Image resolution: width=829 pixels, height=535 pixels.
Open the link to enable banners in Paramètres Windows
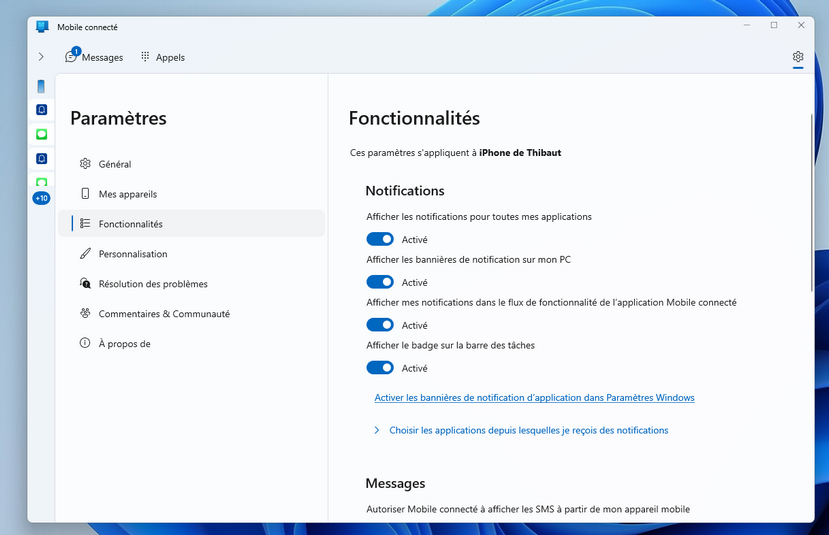tap(535, 398)
